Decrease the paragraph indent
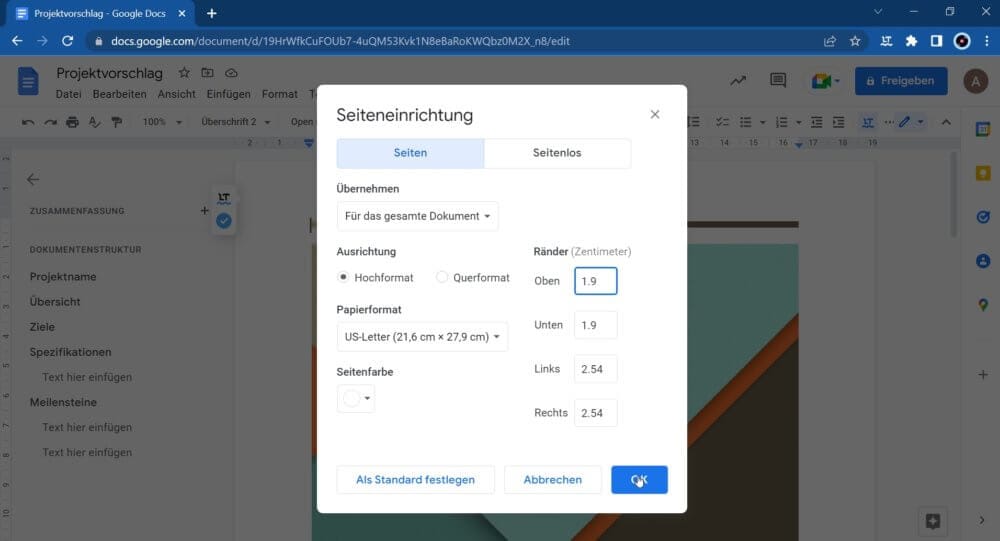 816,122
